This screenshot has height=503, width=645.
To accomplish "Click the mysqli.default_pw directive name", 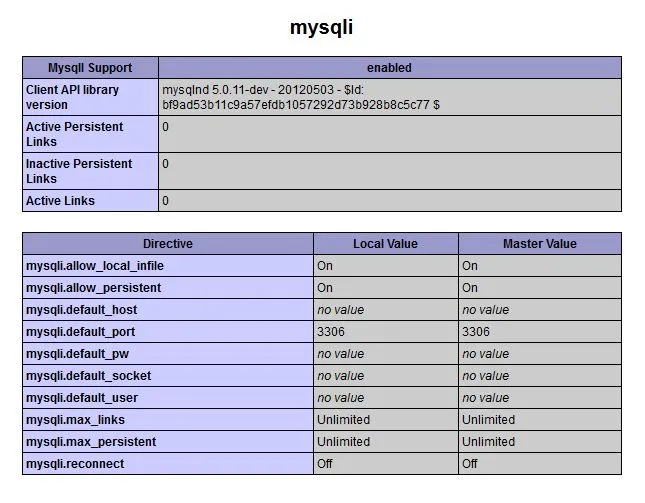I will click(79, 354).
